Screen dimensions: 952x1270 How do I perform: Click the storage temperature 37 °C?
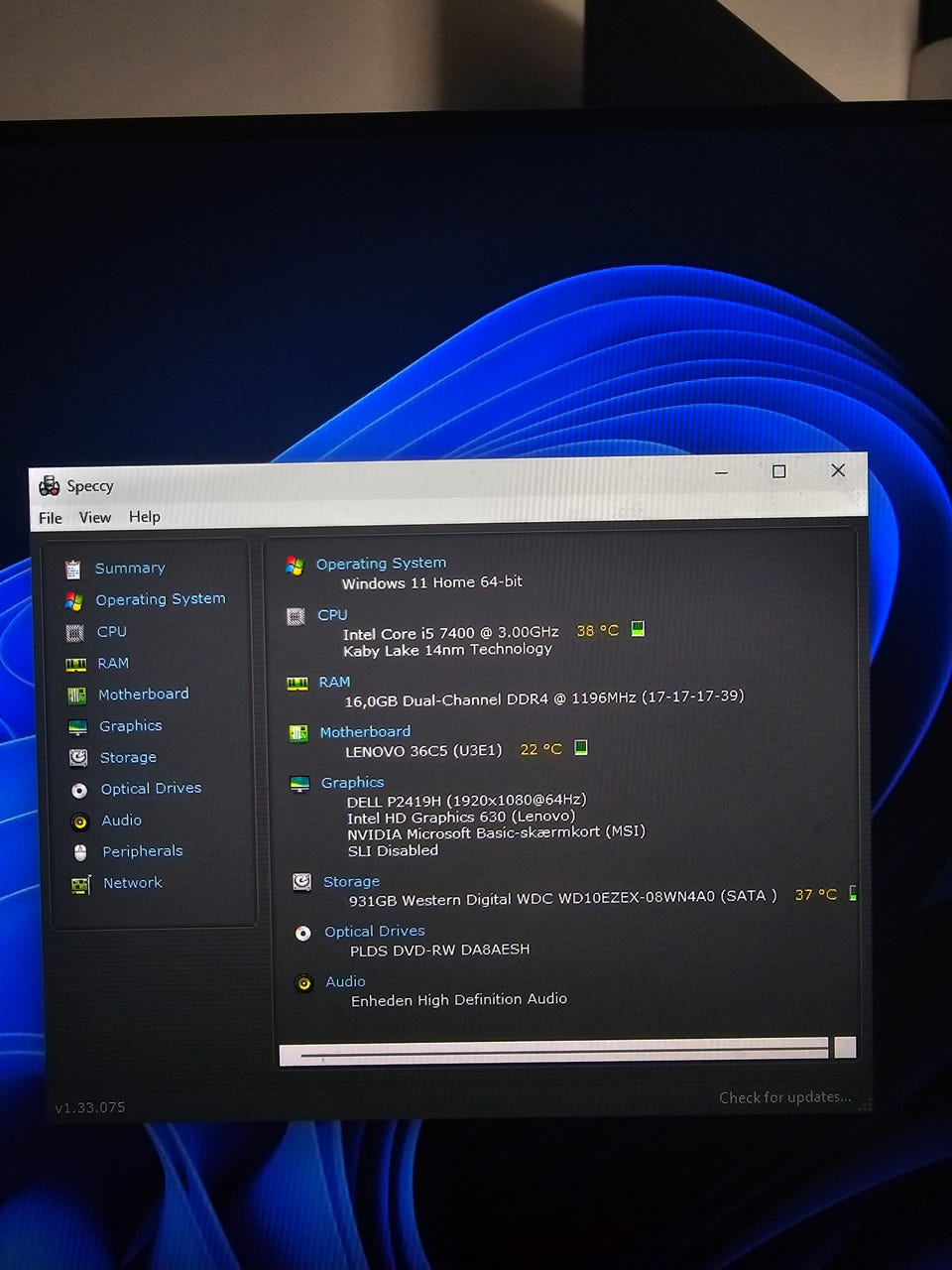815,895
